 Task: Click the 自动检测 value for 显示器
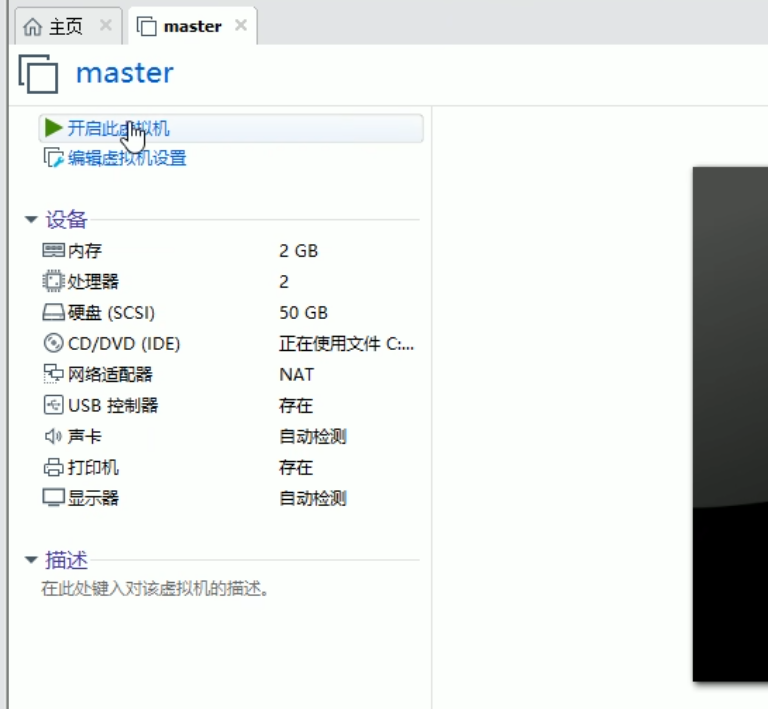(x=313, y=498)
